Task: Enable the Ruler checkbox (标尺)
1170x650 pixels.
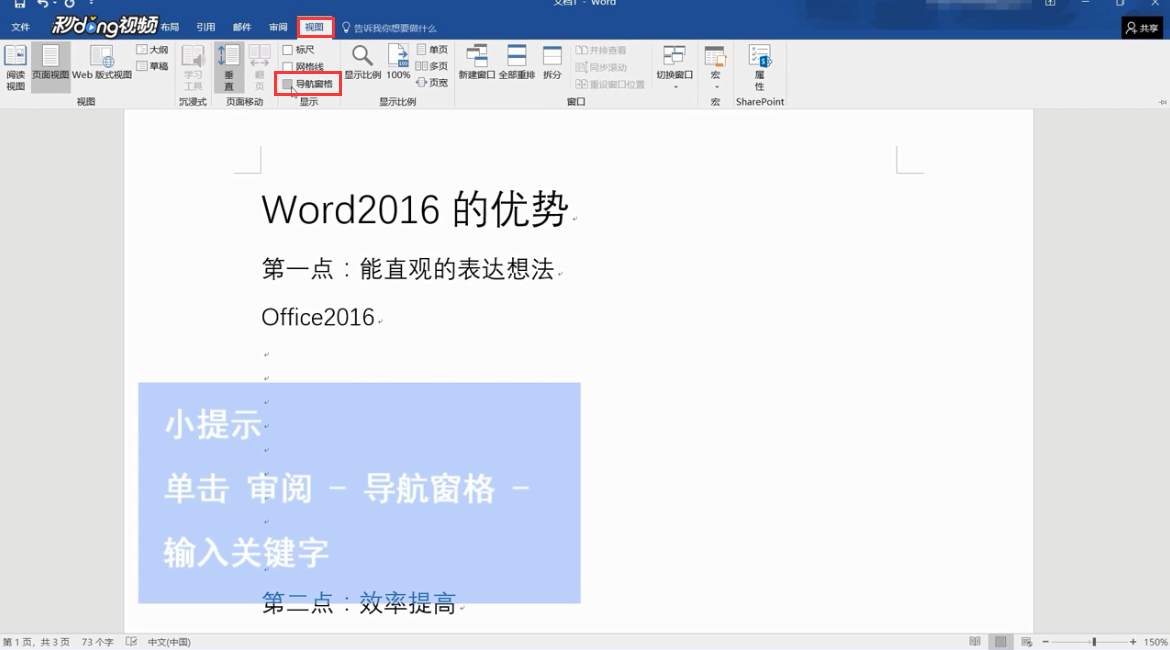Action: pos(287,50)
